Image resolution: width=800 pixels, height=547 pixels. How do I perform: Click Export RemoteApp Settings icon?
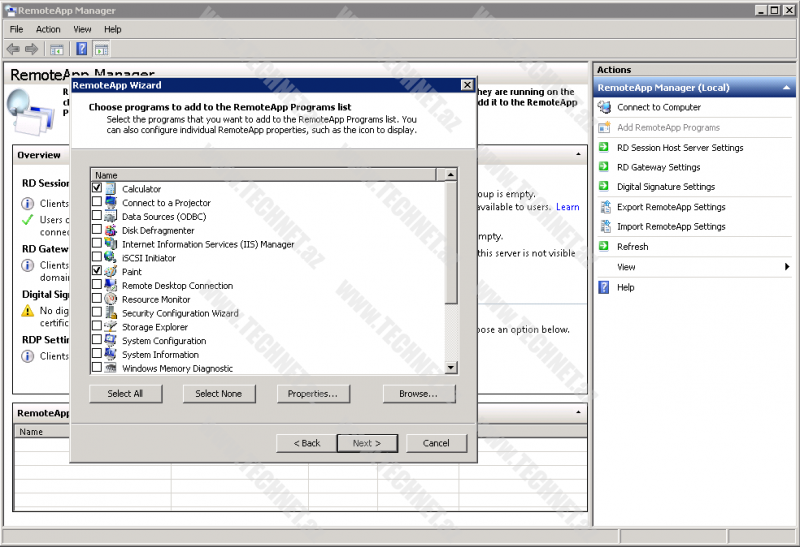[604, 207]
